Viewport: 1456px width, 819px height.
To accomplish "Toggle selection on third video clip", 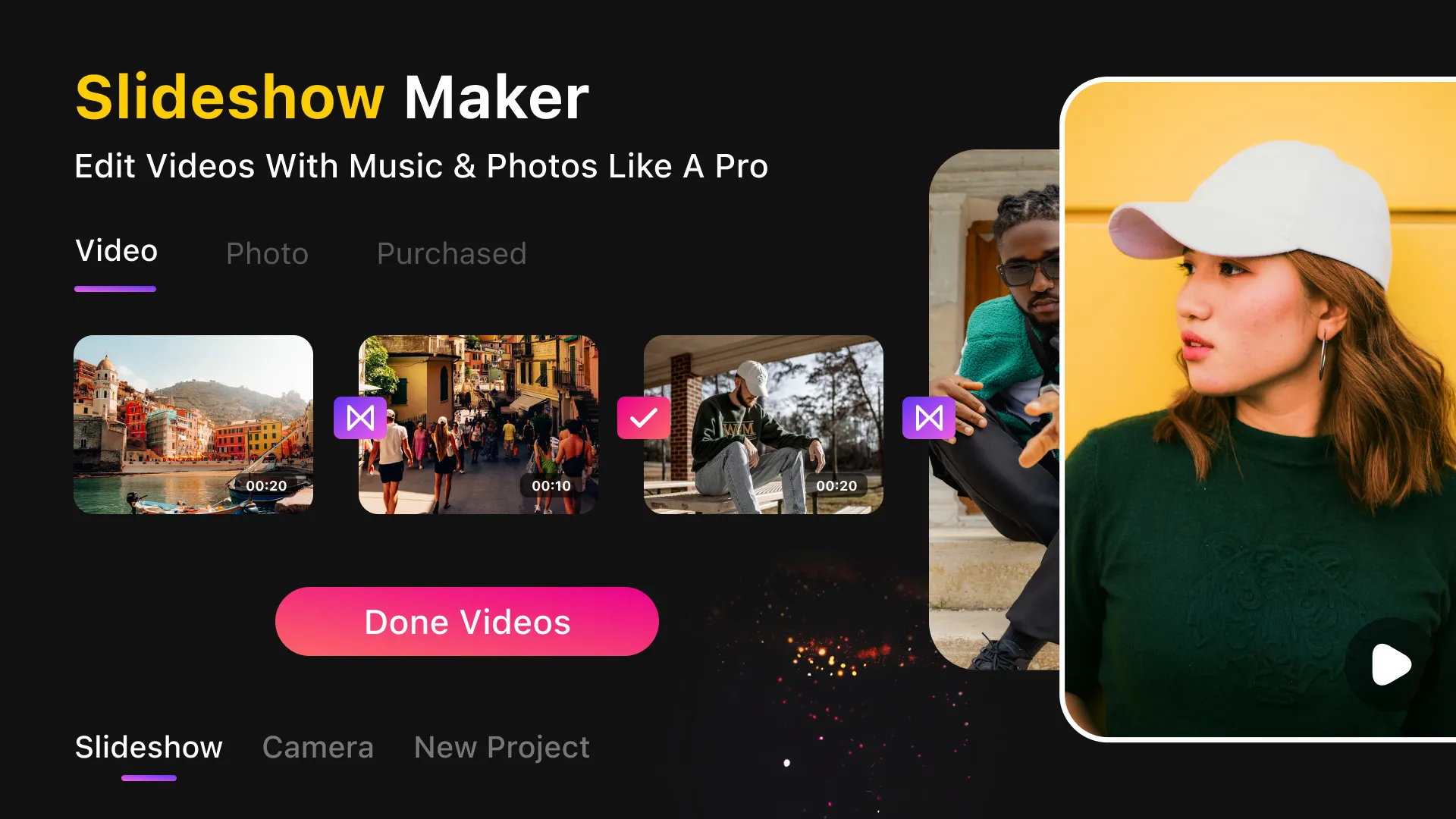I will [645, 418].
